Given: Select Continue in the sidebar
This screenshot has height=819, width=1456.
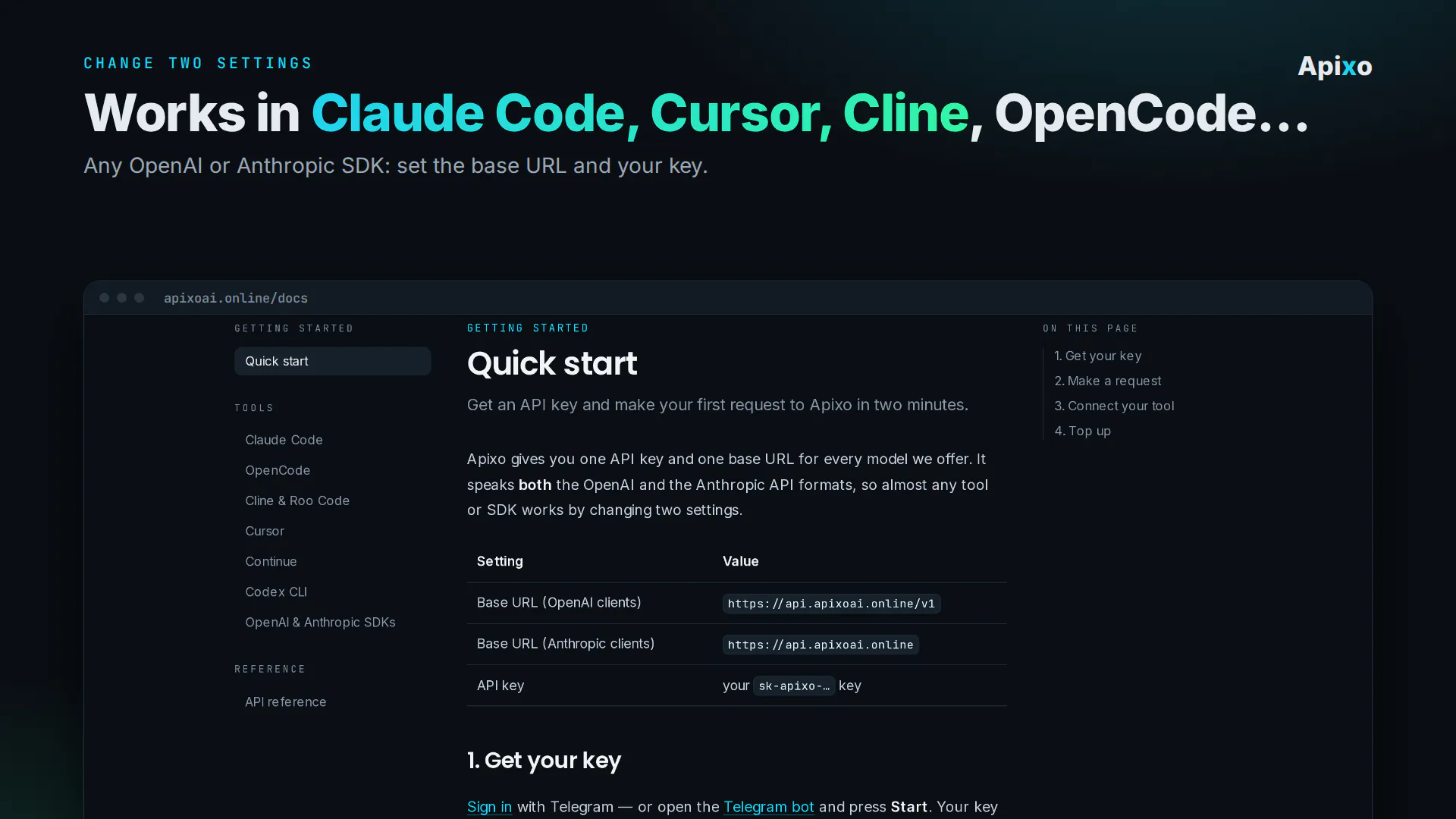Looking at the screenshot, I should [x=271, y=561].
